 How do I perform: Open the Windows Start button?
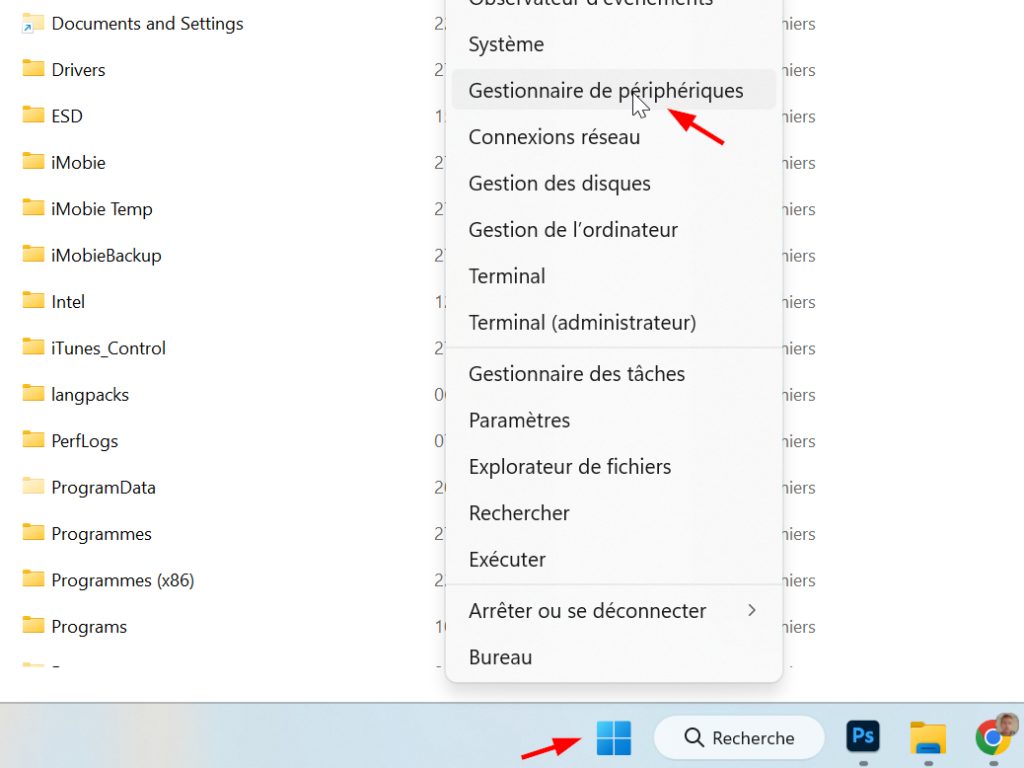tap(613, 737)
